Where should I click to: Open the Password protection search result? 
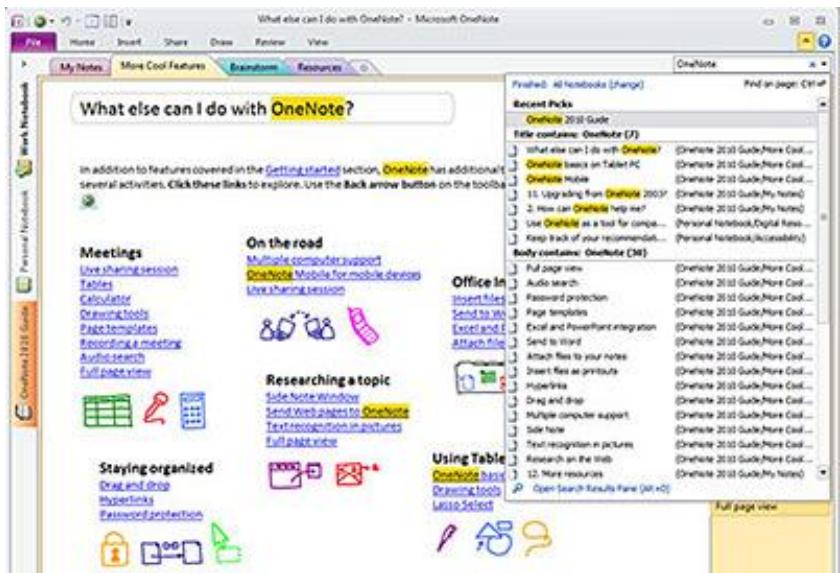coord(662,297)
